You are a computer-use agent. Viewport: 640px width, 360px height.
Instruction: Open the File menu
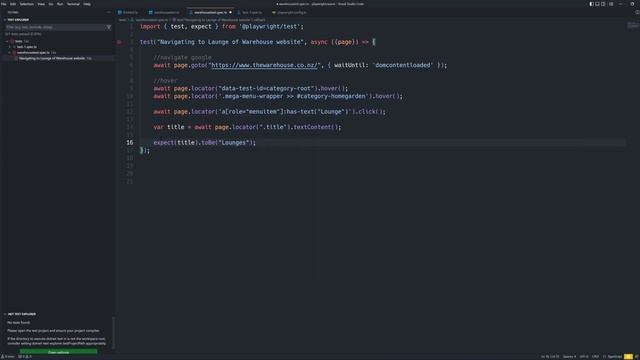click(4, 4)
